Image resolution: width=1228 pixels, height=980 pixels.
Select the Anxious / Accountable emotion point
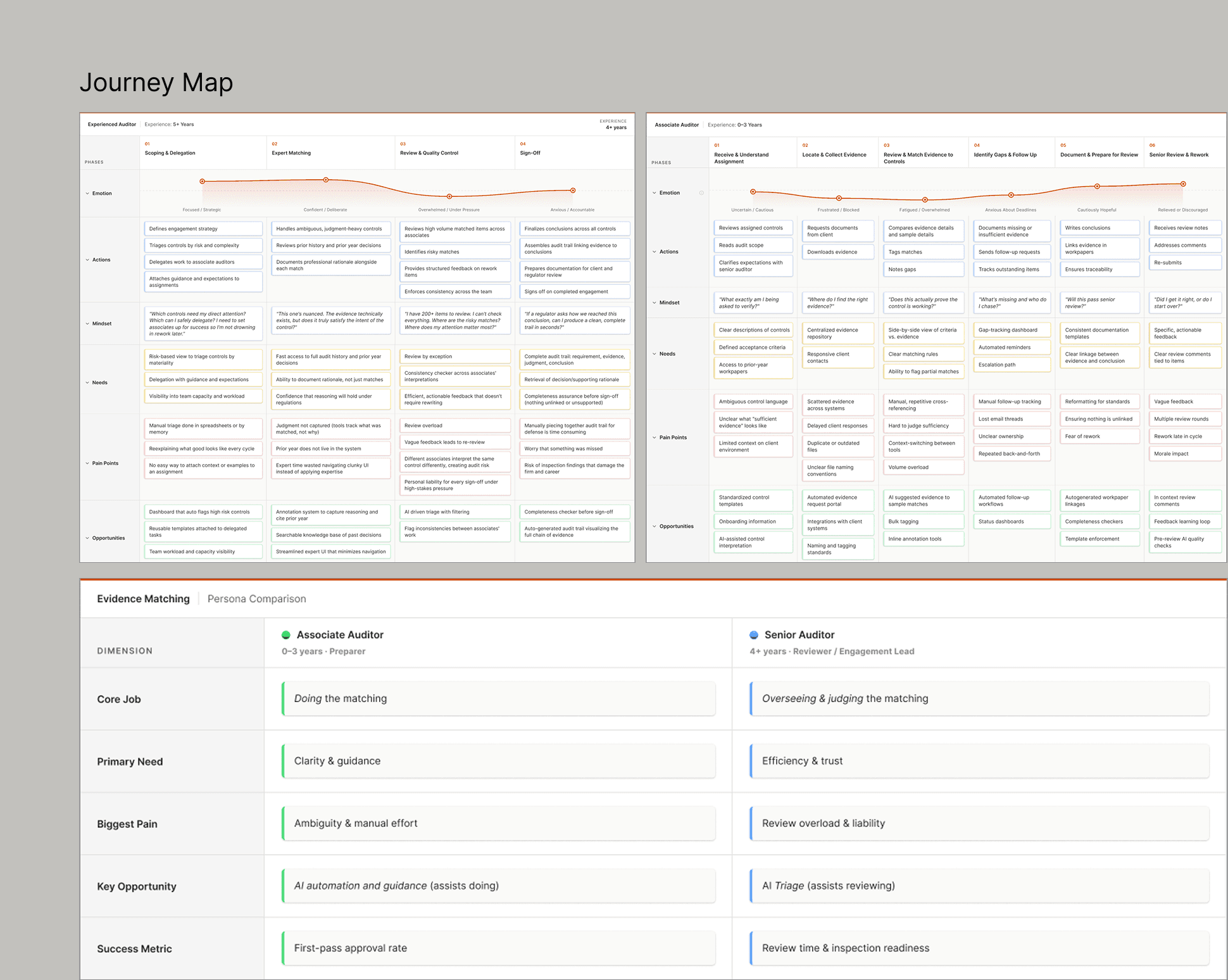[573, 191]
